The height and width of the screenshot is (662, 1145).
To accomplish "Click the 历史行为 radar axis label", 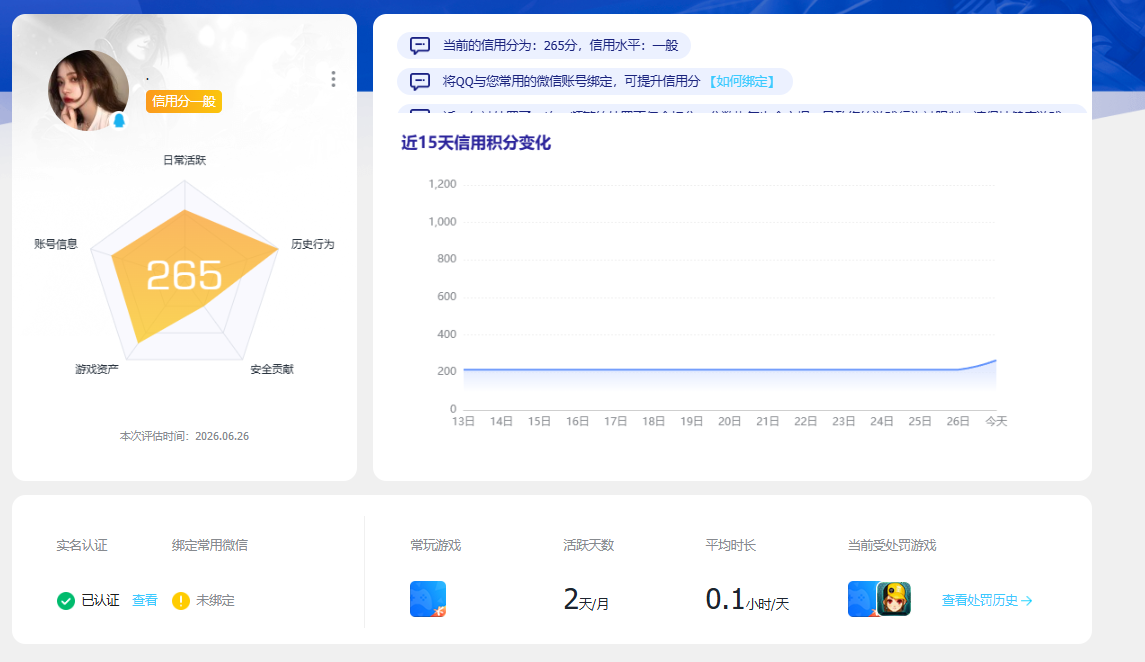I will click(313, 244).
